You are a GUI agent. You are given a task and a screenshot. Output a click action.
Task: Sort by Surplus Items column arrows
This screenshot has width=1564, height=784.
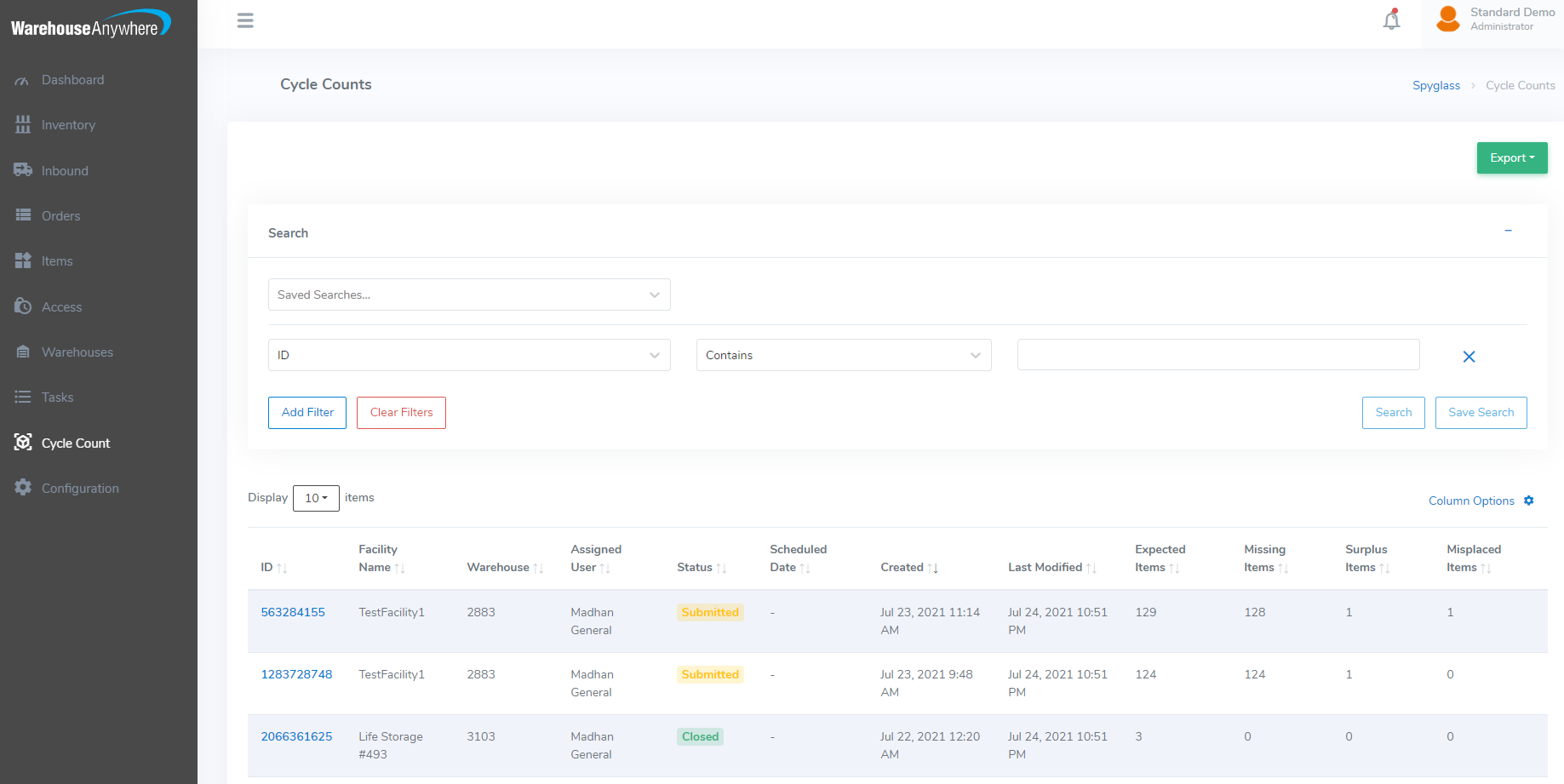[x=1384, y=569]
